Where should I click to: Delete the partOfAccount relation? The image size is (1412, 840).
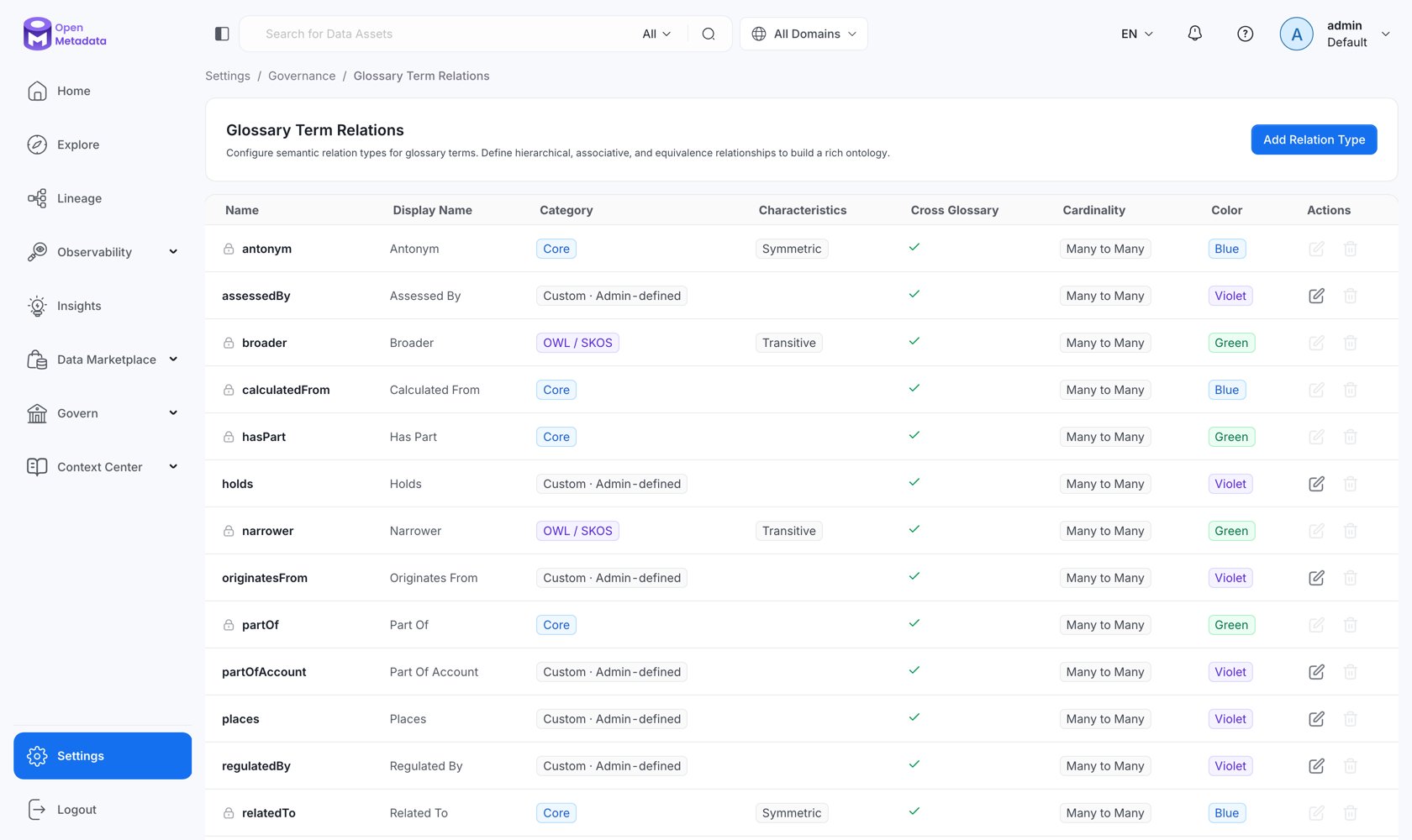click(x=1350, y=672)
